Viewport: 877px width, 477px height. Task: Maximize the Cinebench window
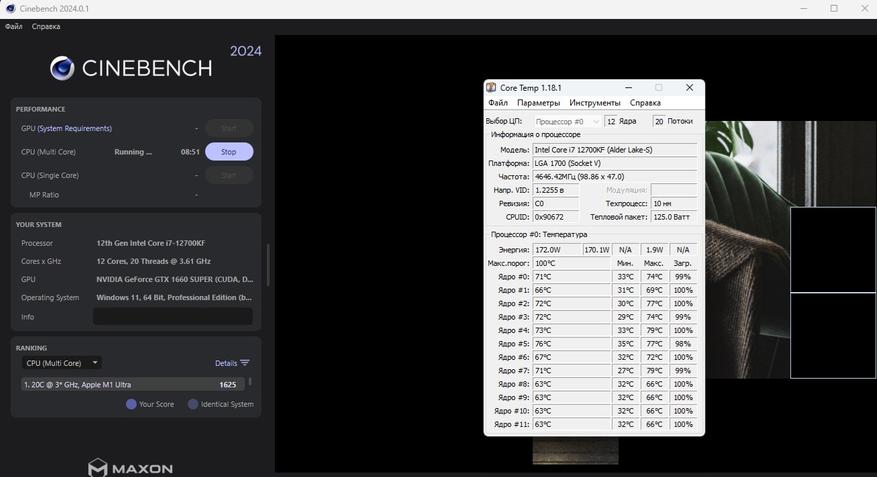click(x=834, y=8)
